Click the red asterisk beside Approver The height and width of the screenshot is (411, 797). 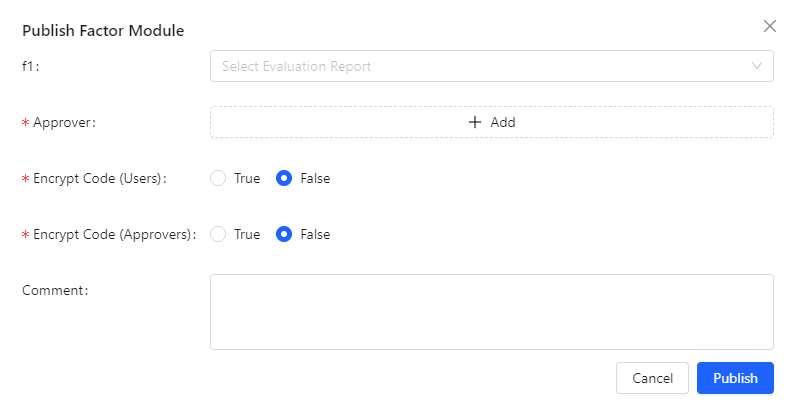click(25, 123)
